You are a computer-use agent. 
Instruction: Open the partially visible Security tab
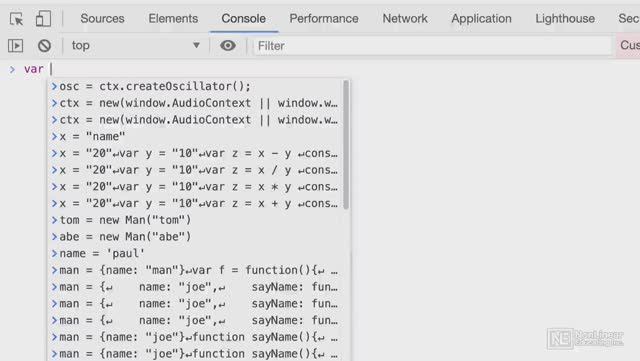pos(629,18)
